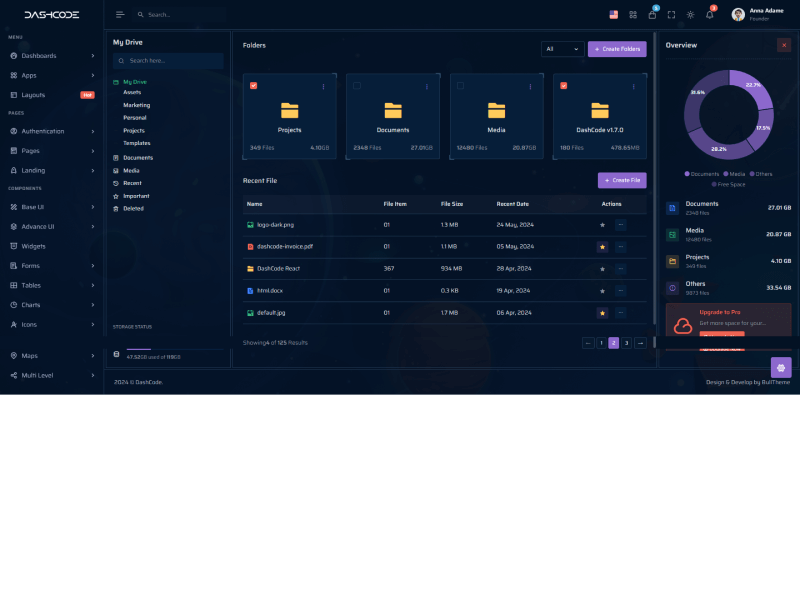Open the apps grid icon in the header

(x=632, y=14)
